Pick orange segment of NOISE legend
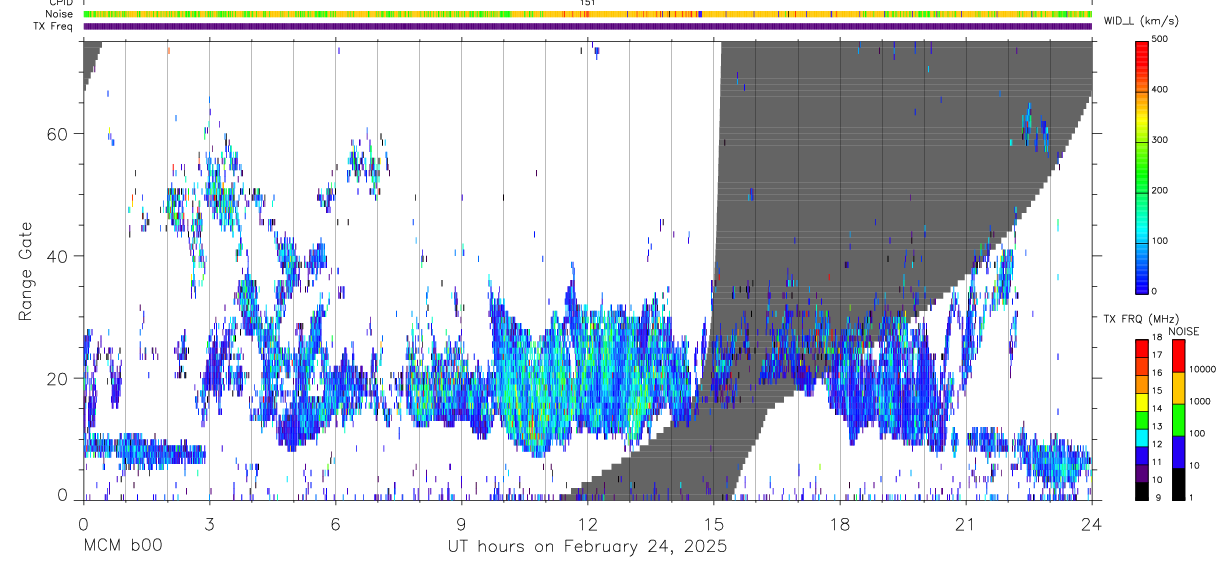The image size is (1228, 567). (1178, 388)
